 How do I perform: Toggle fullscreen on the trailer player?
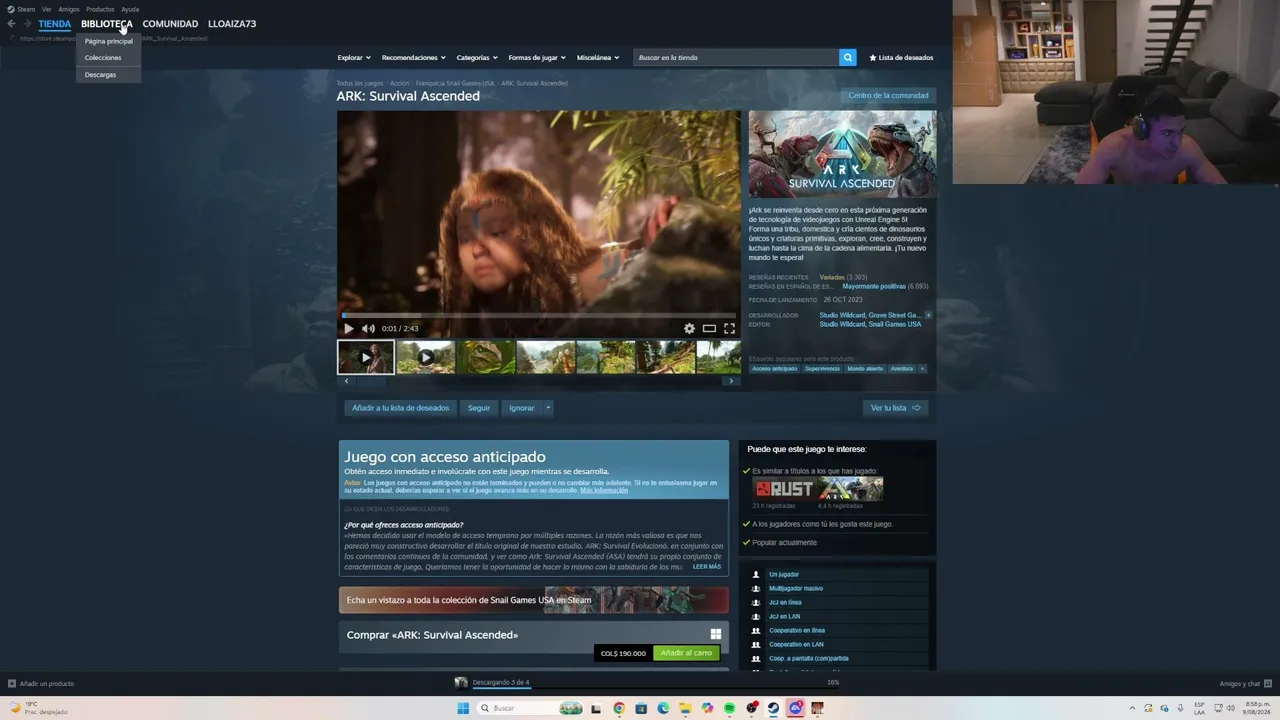[x=729, y=328]
